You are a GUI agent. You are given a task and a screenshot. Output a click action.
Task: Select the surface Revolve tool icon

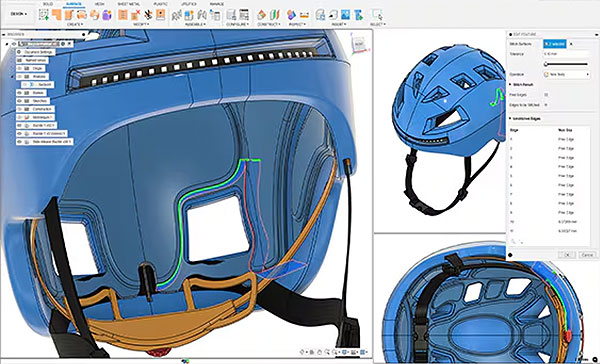click(69, 15)
